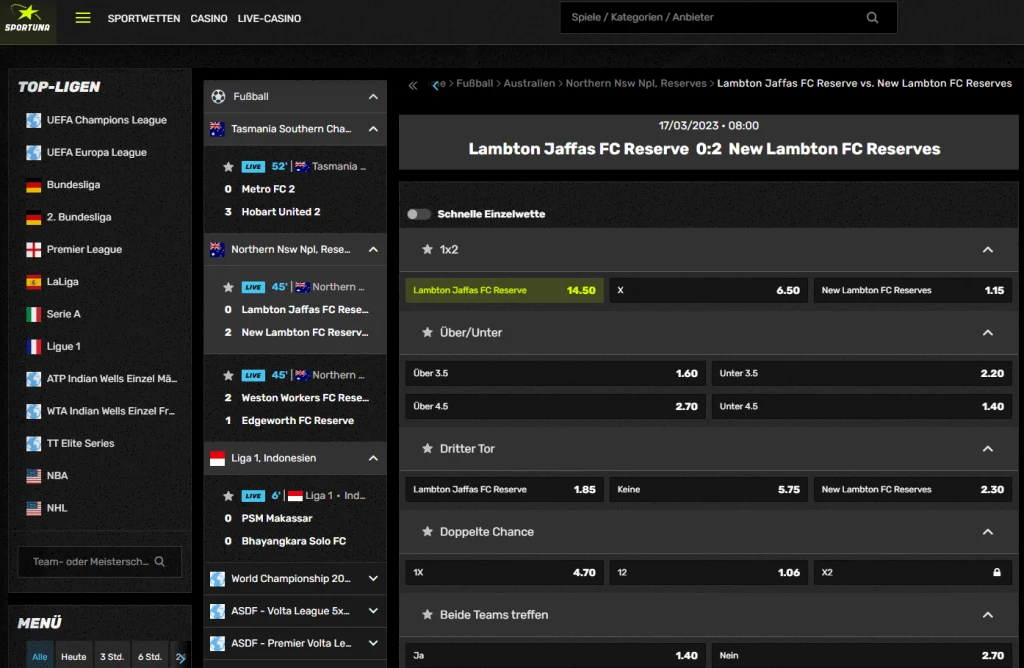Favorite the Weston Workers match star
The width and height of the screenshot is (1024, 668).
tap(228, 375)
